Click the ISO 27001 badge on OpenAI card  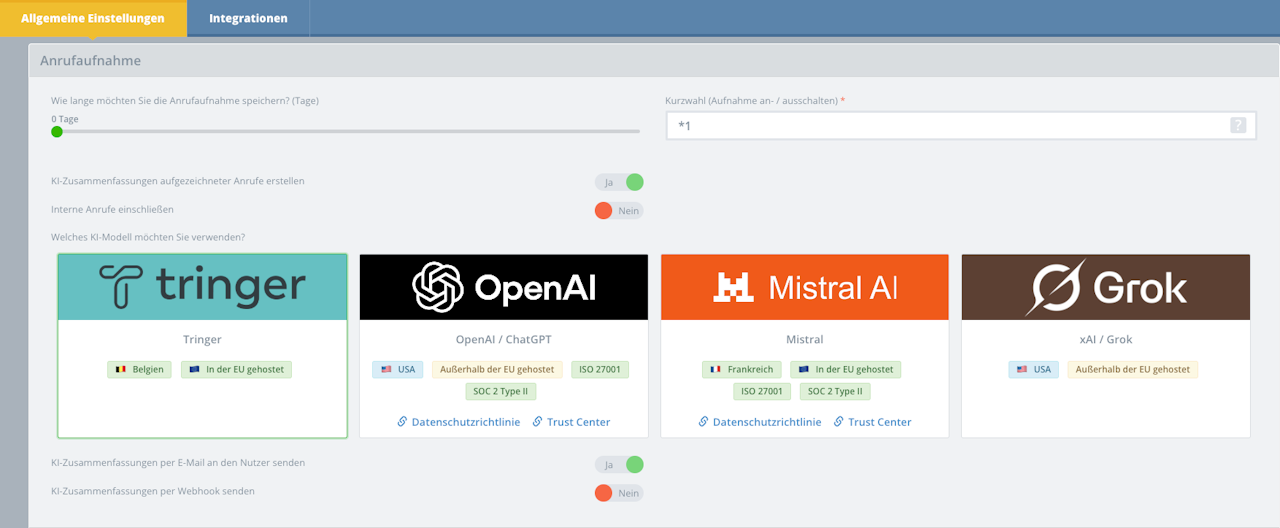(600, 369)
